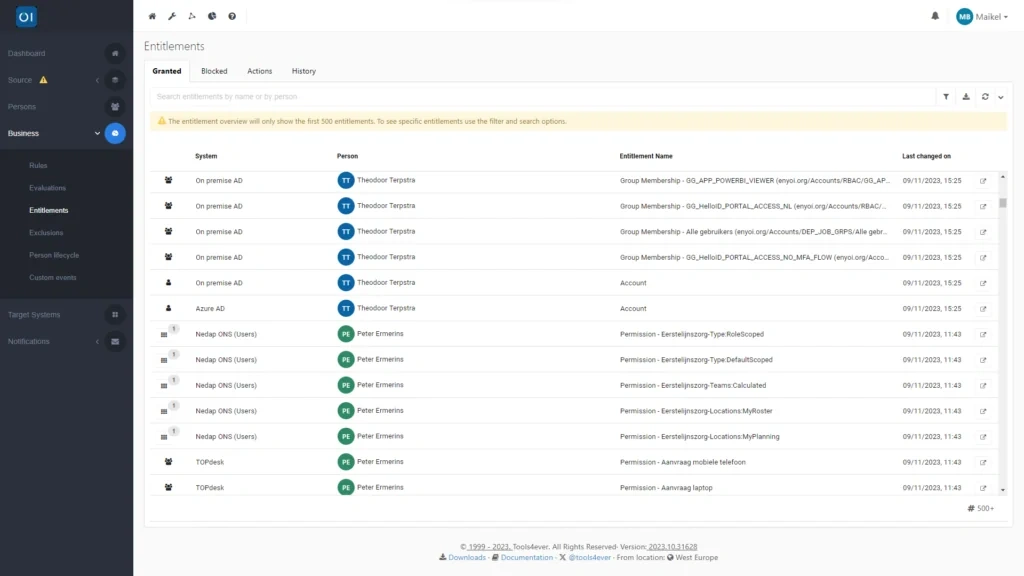Download the entitlements list via export icon
The height and width of the screenshot is (576, 1024).
point(966,97)
